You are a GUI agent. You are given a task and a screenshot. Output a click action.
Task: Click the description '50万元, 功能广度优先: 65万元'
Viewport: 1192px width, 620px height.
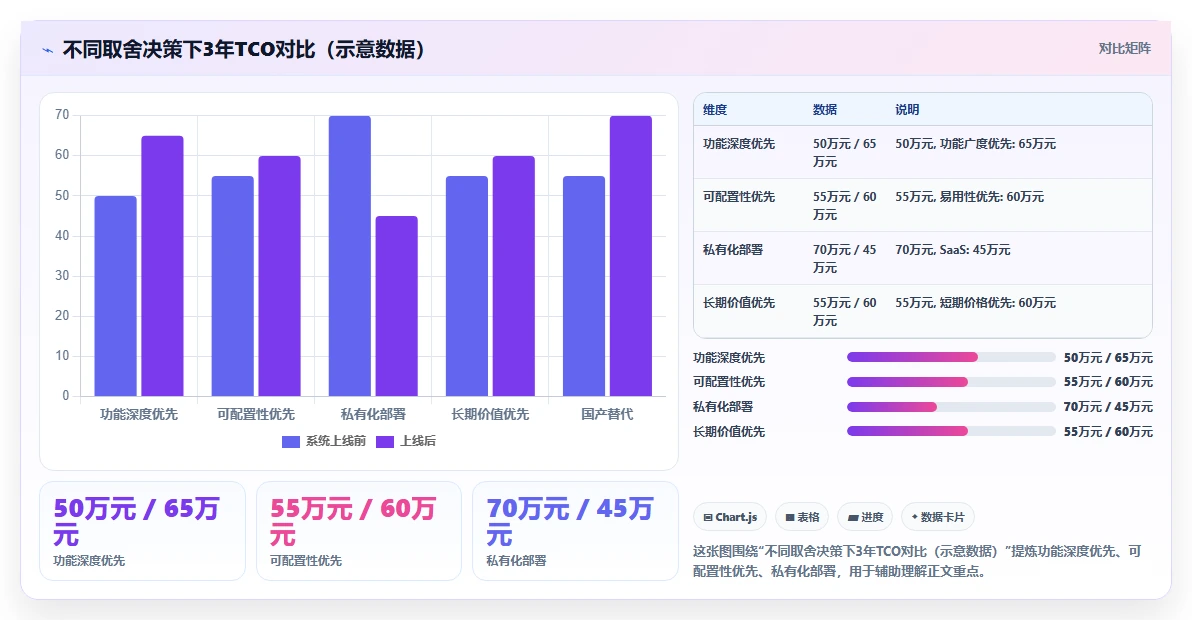coord(975,144)
